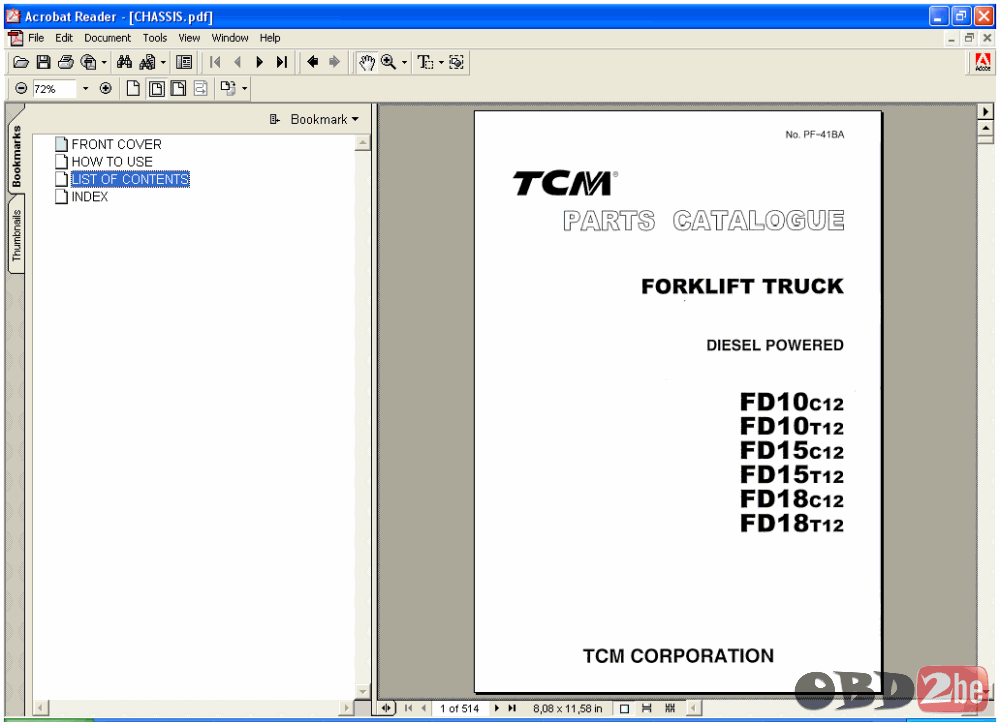Open the Edit menu
The height and width of the screenshot is (722, 1000).
pyautogui.click(x=64, y=38)
